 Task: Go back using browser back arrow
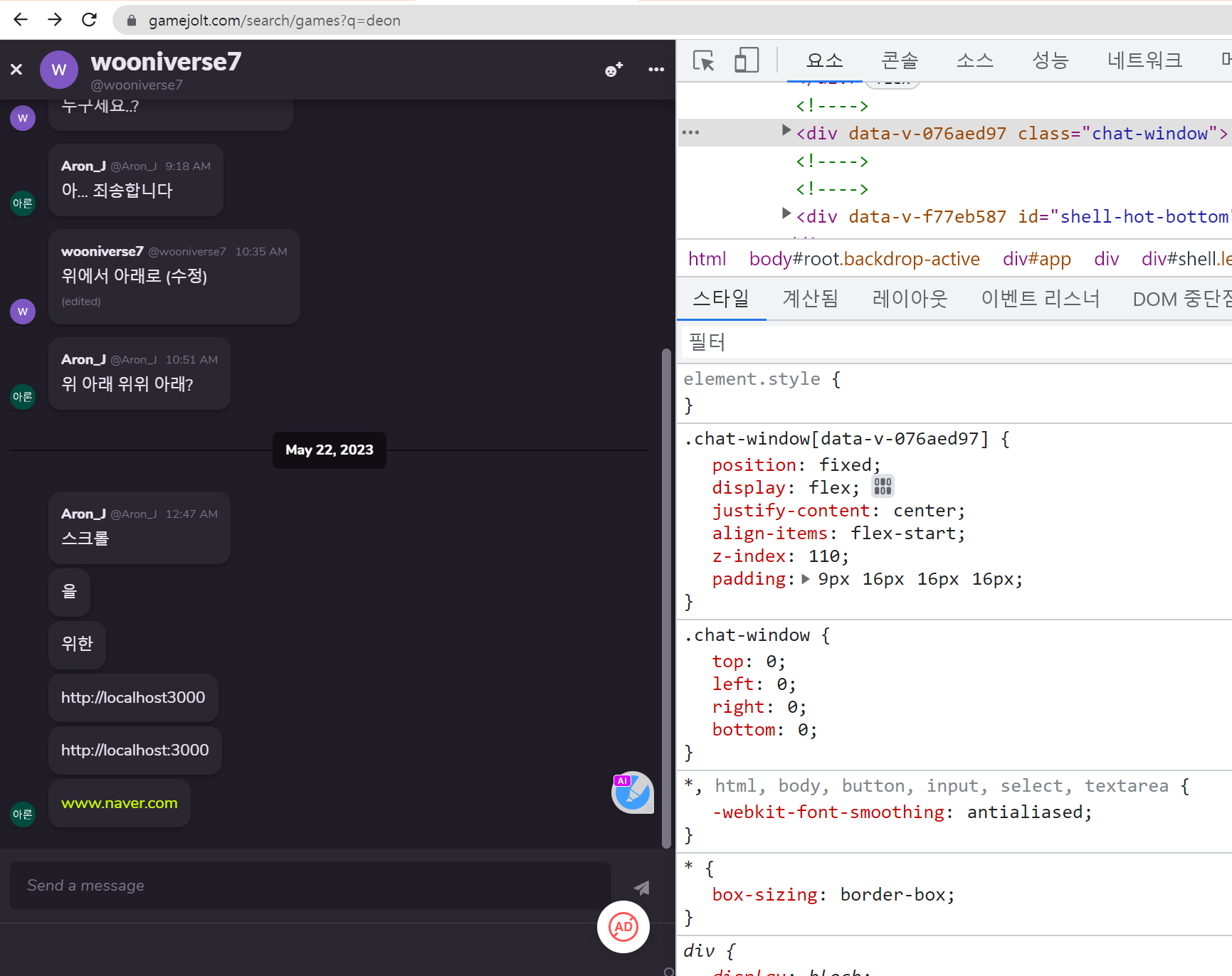point(21,20)
